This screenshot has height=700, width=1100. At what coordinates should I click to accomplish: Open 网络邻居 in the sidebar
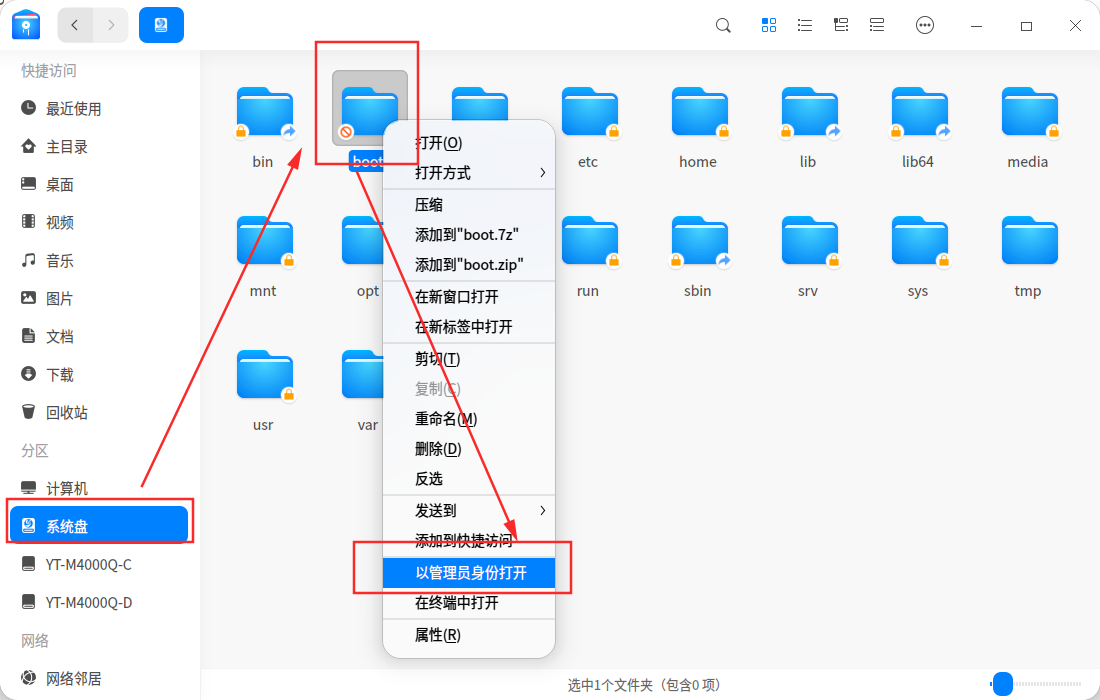(x=99, y=678)
